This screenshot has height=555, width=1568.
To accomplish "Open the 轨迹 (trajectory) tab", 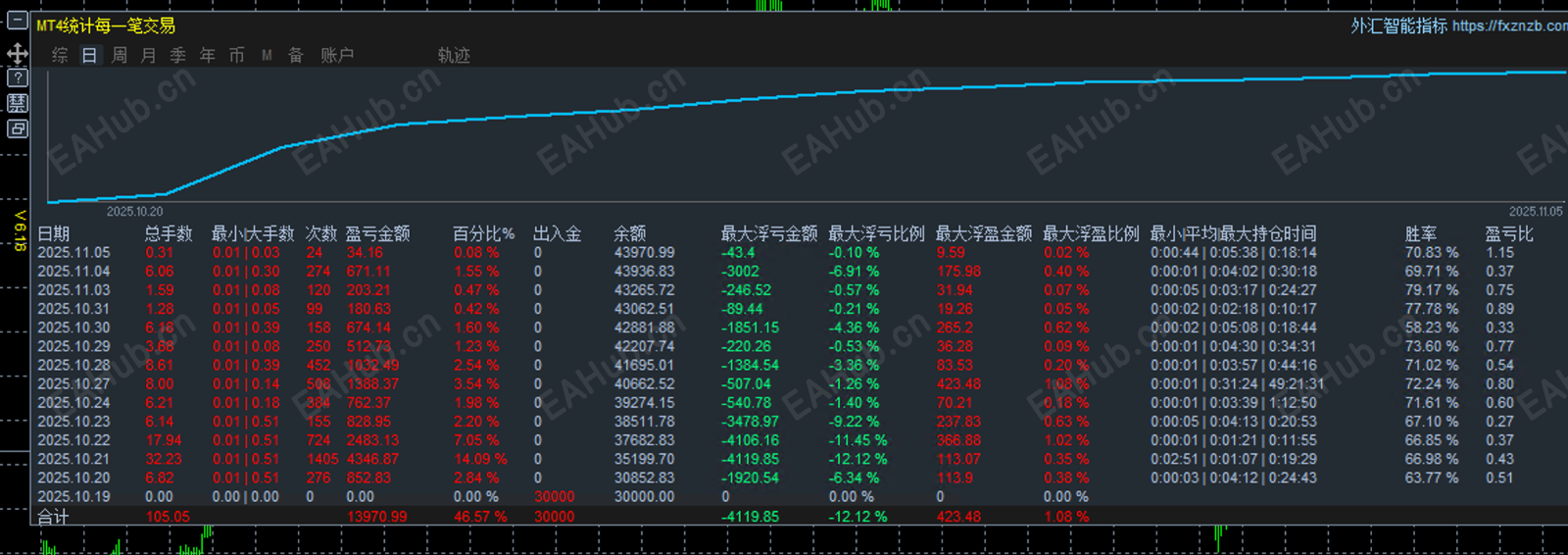I will click(x=454, y=55).
